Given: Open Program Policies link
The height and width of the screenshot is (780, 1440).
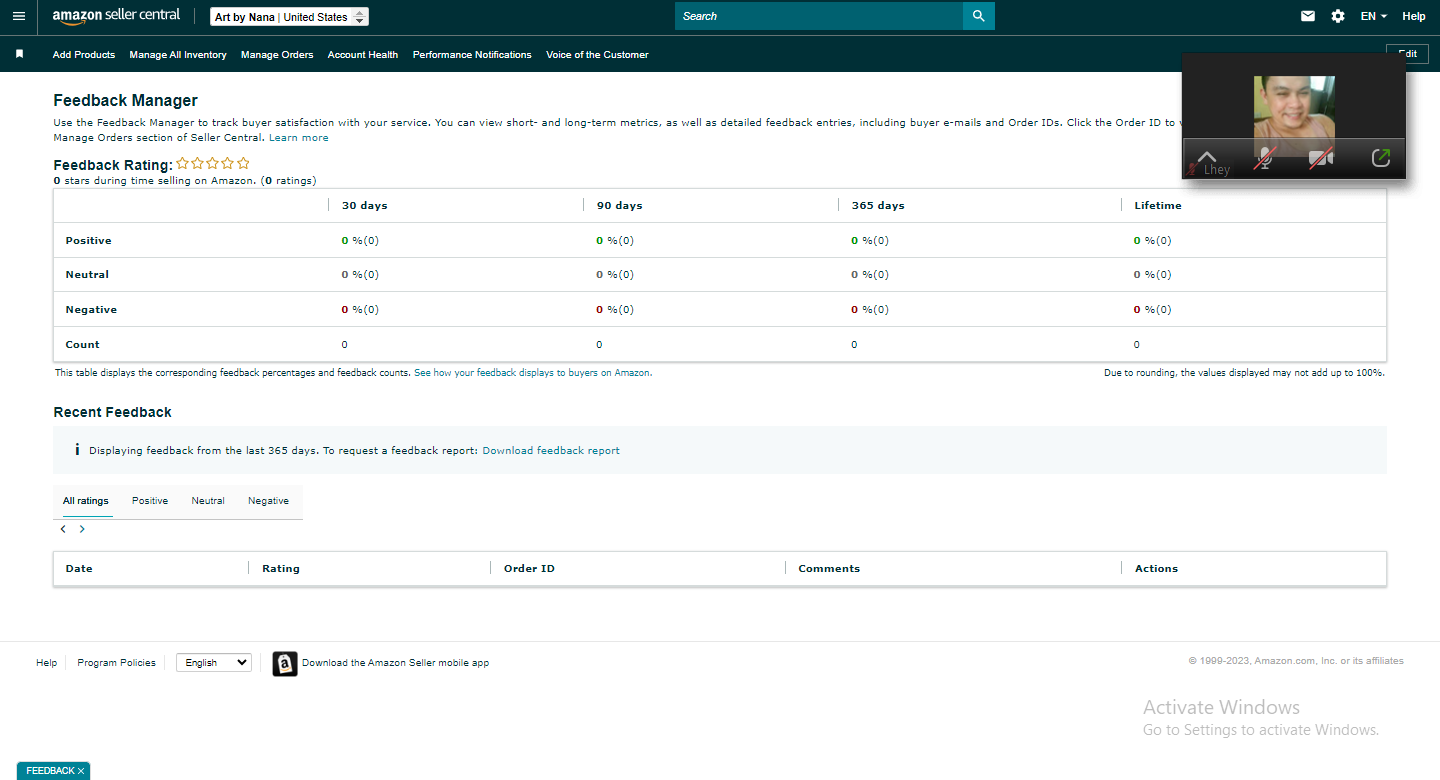Looking at the screenshot, I should click(117, 663).
